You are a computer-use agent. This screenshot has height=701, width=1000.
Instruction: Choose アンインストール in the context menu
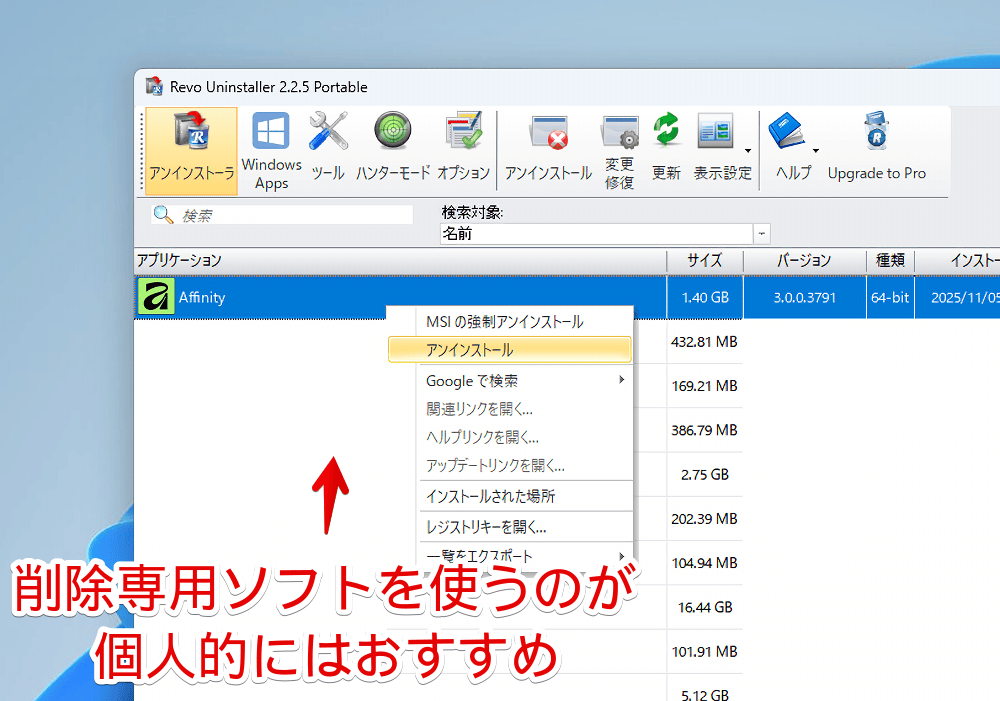tap(509, 350)
